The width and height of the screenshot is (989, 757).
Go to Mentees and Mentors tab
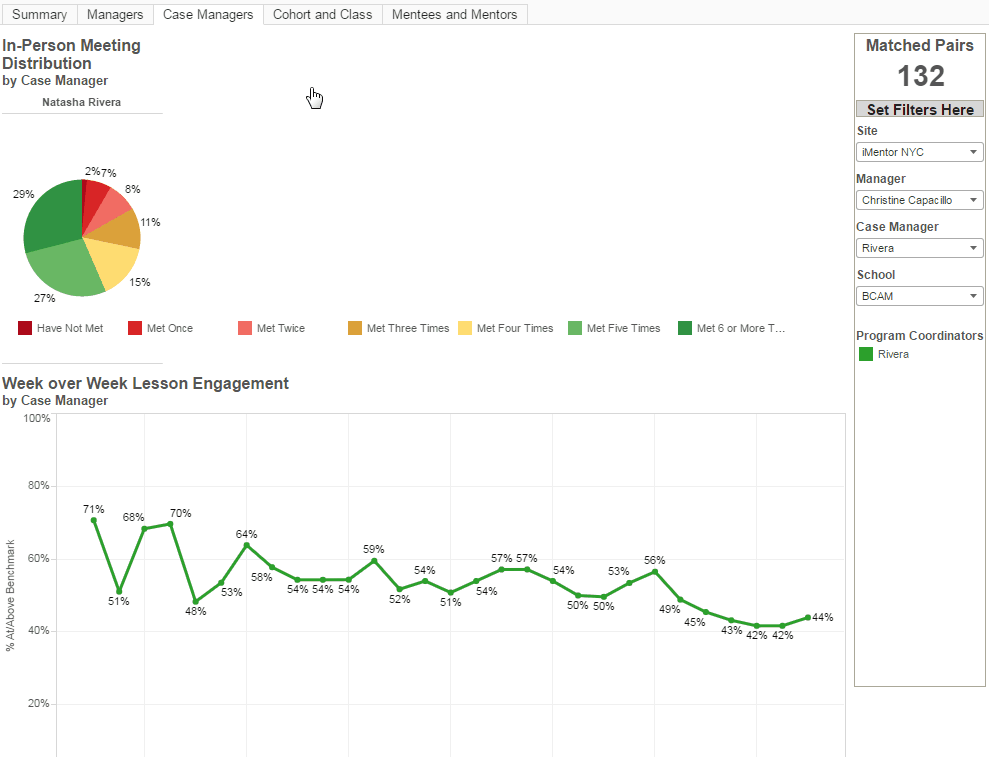pyautogui.click(x=454, y=15)
